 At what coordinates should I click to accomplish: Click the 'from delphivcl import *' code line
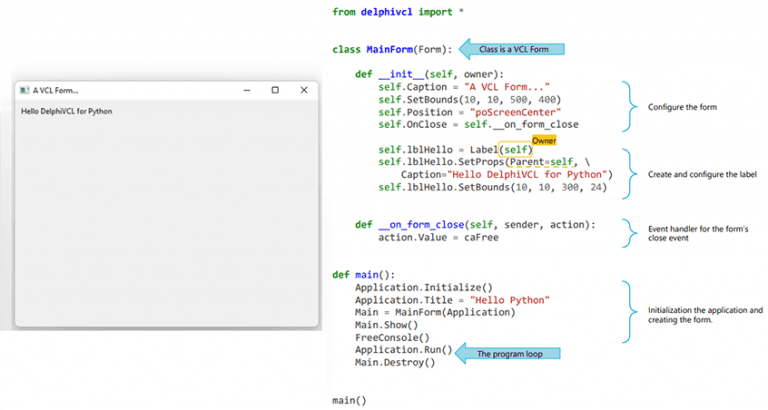point(398,12)
